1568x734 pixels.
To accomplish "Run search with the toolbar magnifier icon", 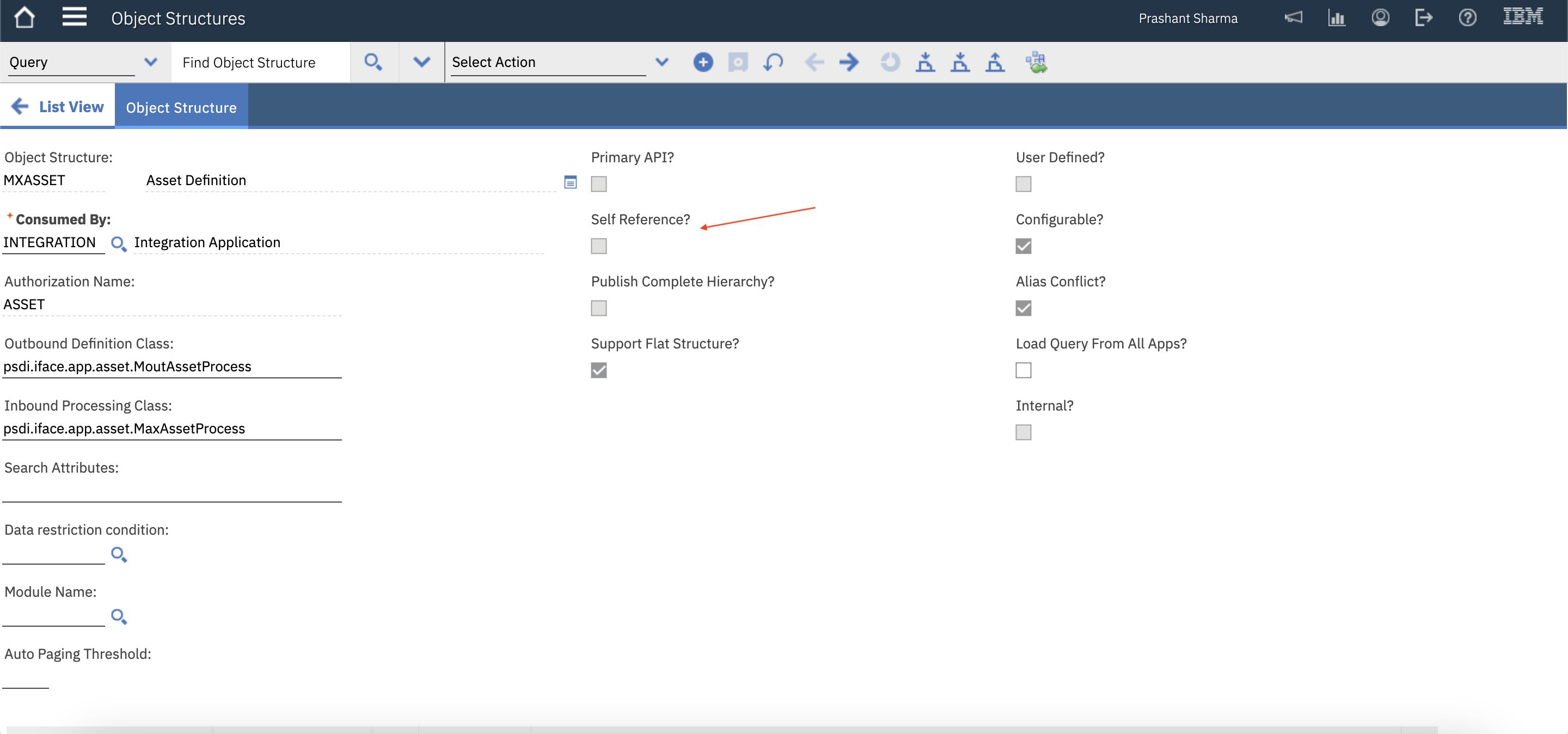I will (x=373, y=62).
